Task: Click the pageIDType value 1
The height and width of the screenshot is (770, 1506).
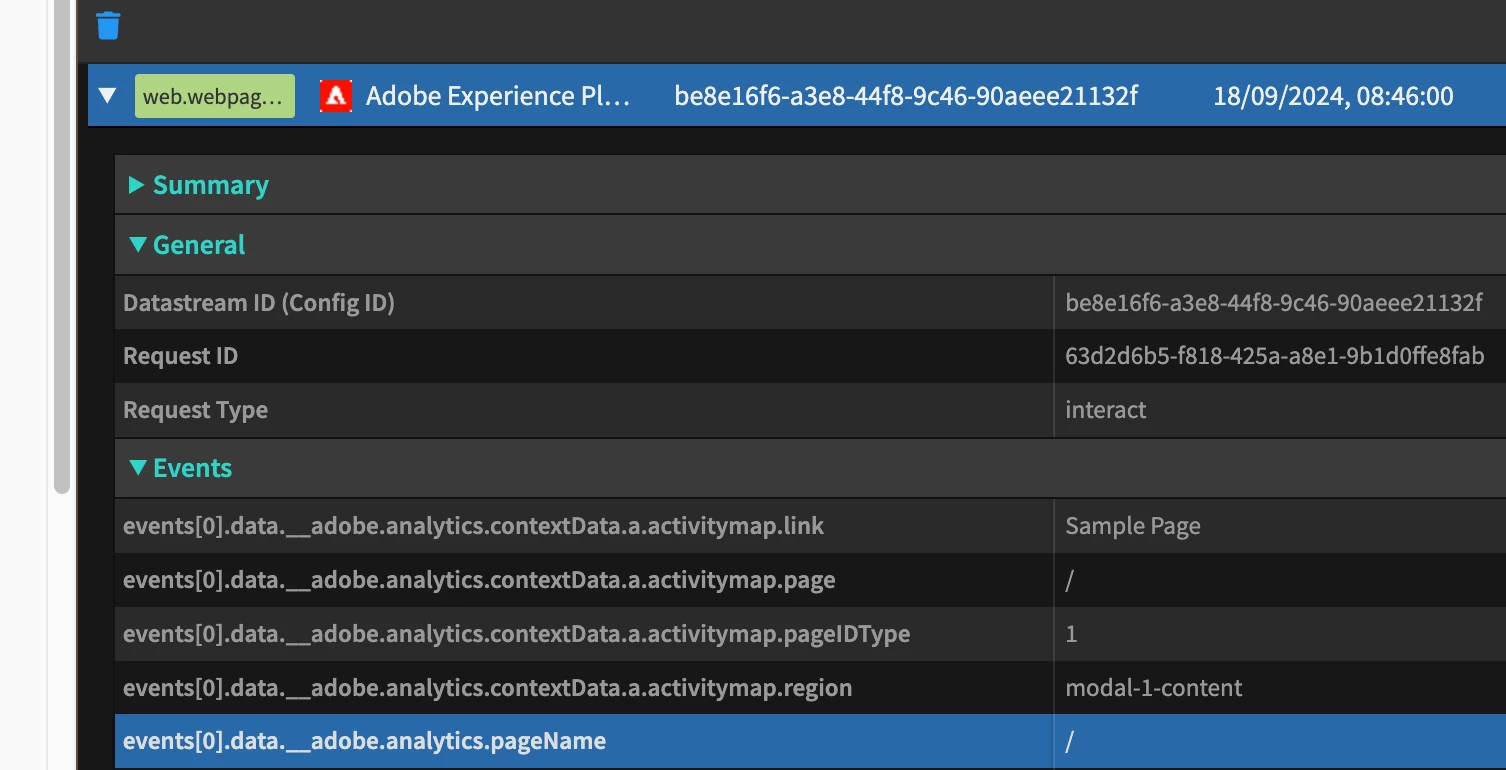Action: point(1071,634)
